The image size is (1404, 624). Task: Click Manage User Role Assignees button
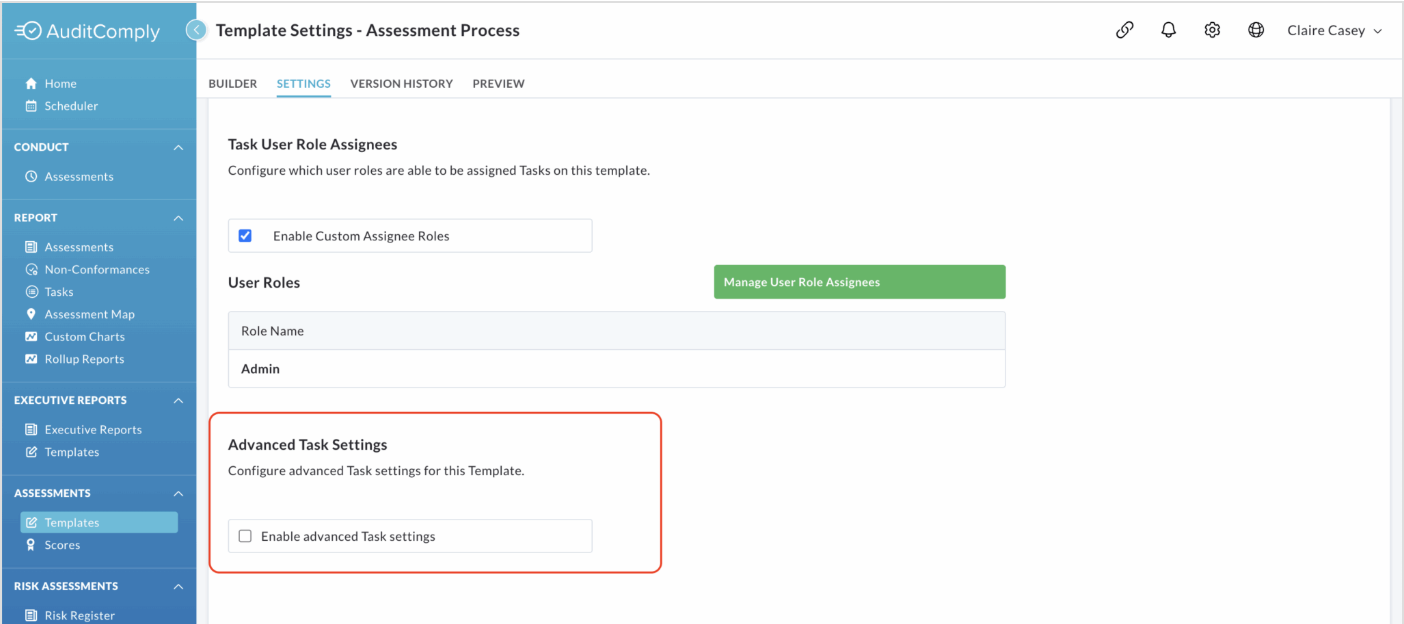click(859, 282)
